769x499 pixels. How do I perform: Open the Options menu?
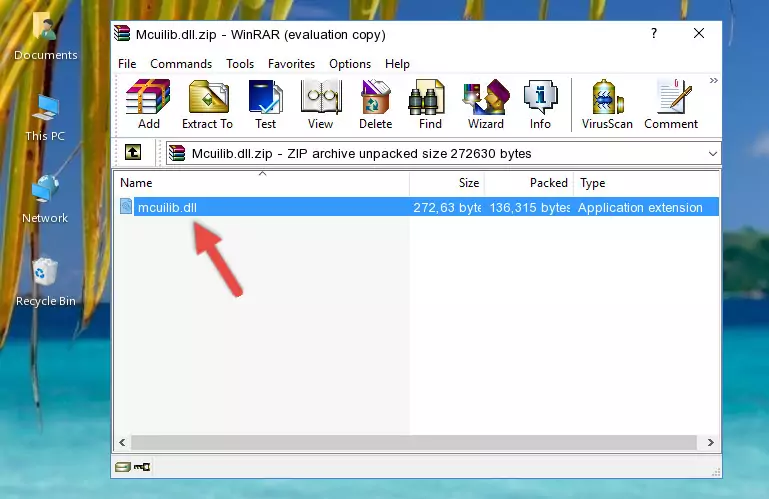(350, 64)
